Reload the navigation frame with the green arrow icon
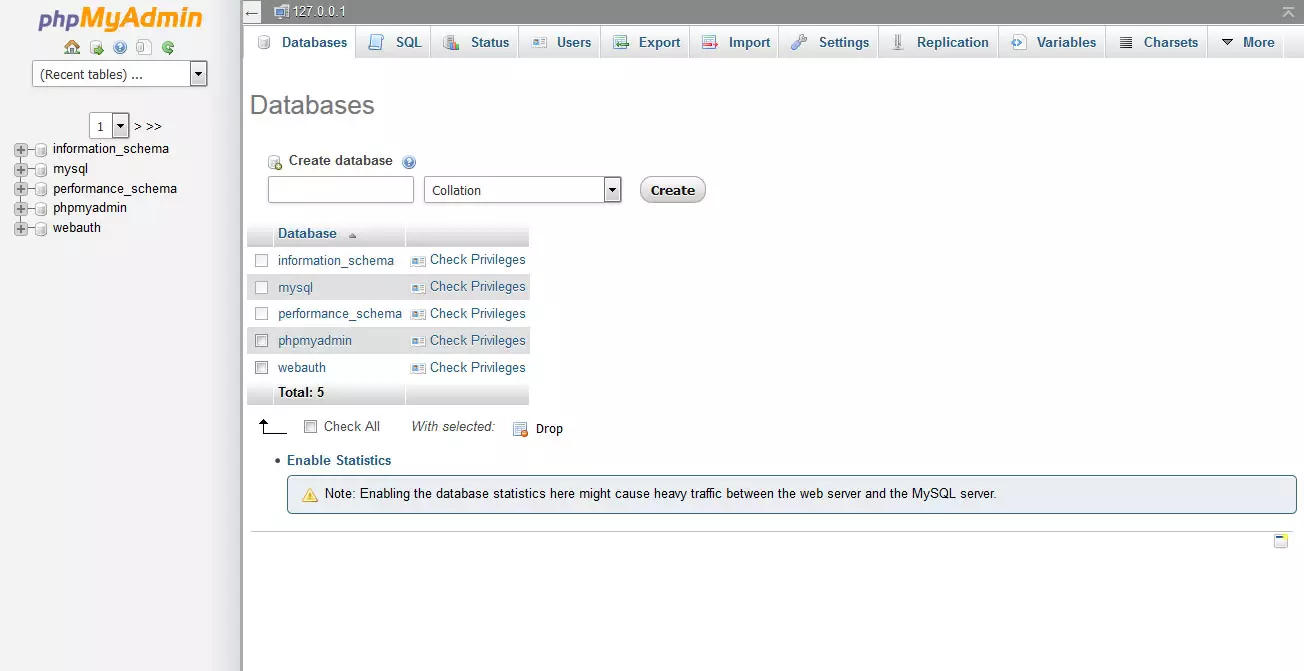Screen dimensions: 1304x671 [168, 47]
